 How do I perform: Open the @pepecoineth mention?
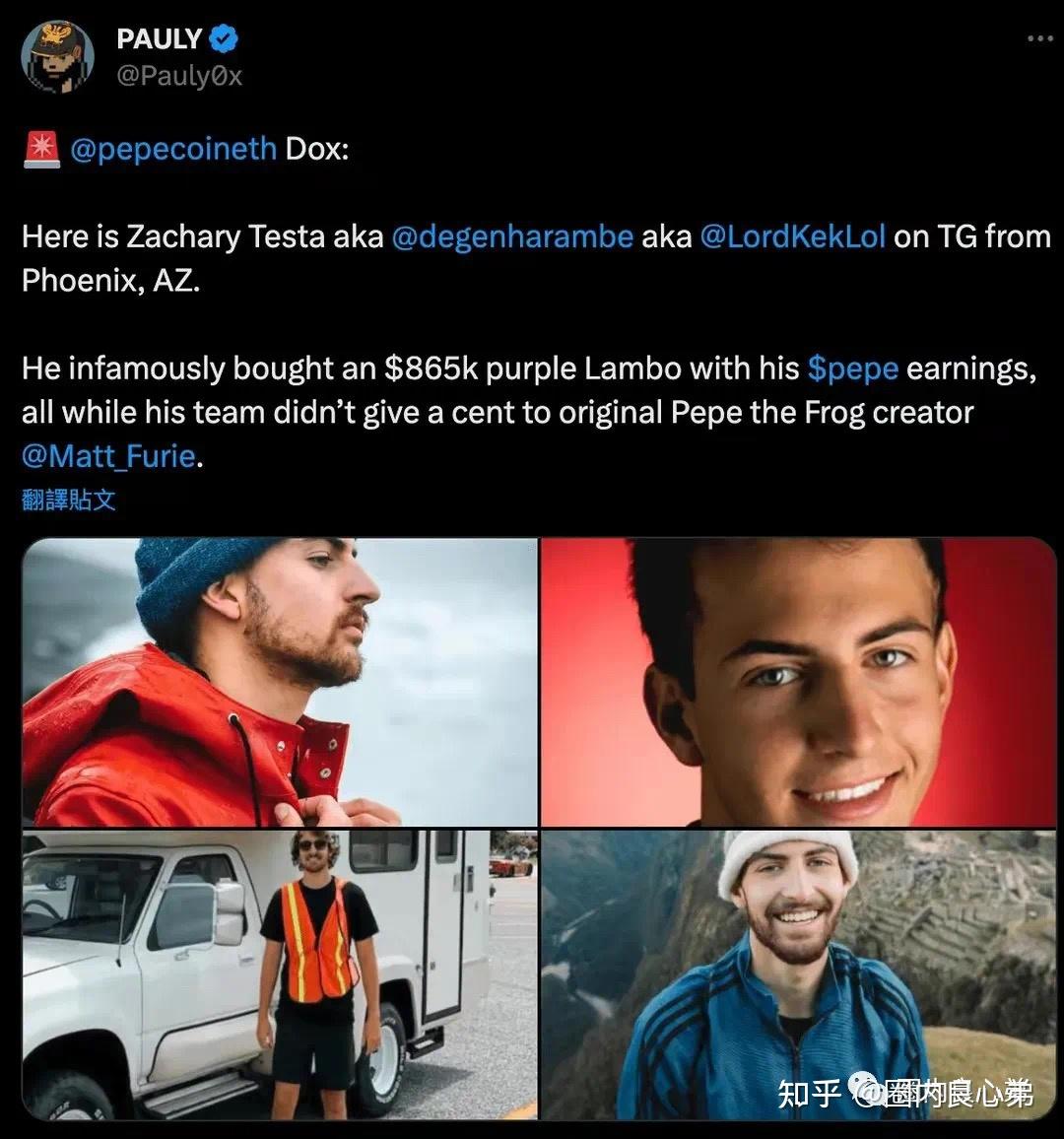(x=173, y=150)
